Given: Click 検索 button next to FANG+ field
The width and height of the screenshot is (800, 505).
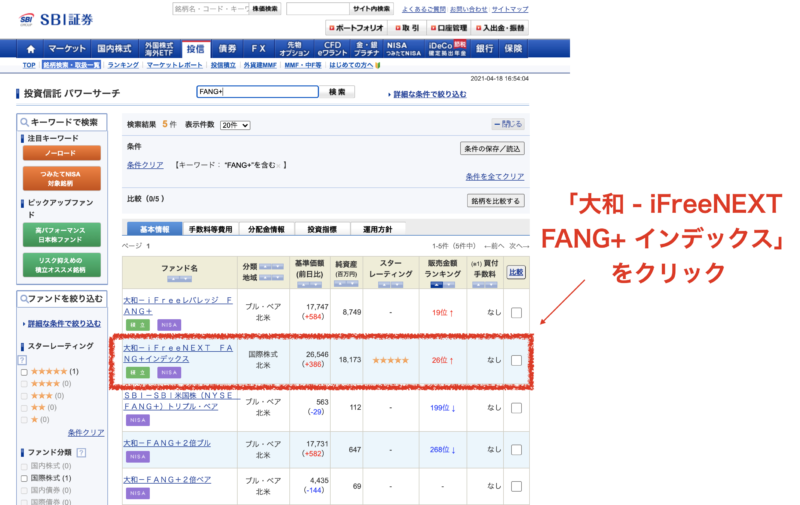Looking at the screenshot, I should click(x=337, y=92).
